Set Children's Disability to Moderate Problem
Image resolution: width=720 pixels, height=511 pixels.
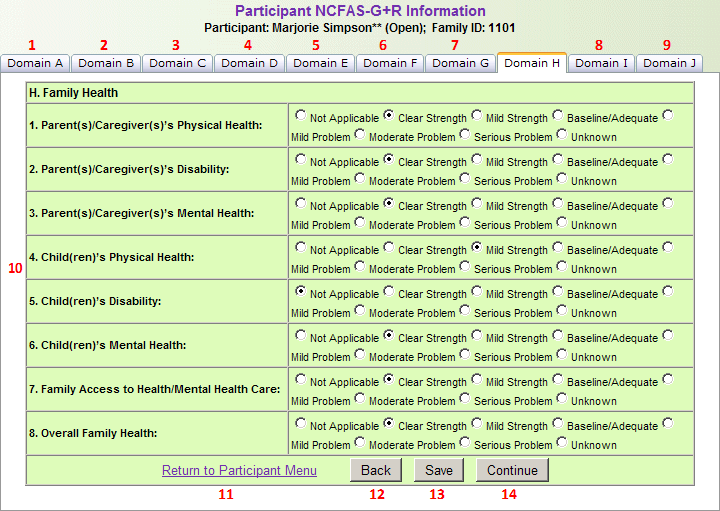pos(360,310)
